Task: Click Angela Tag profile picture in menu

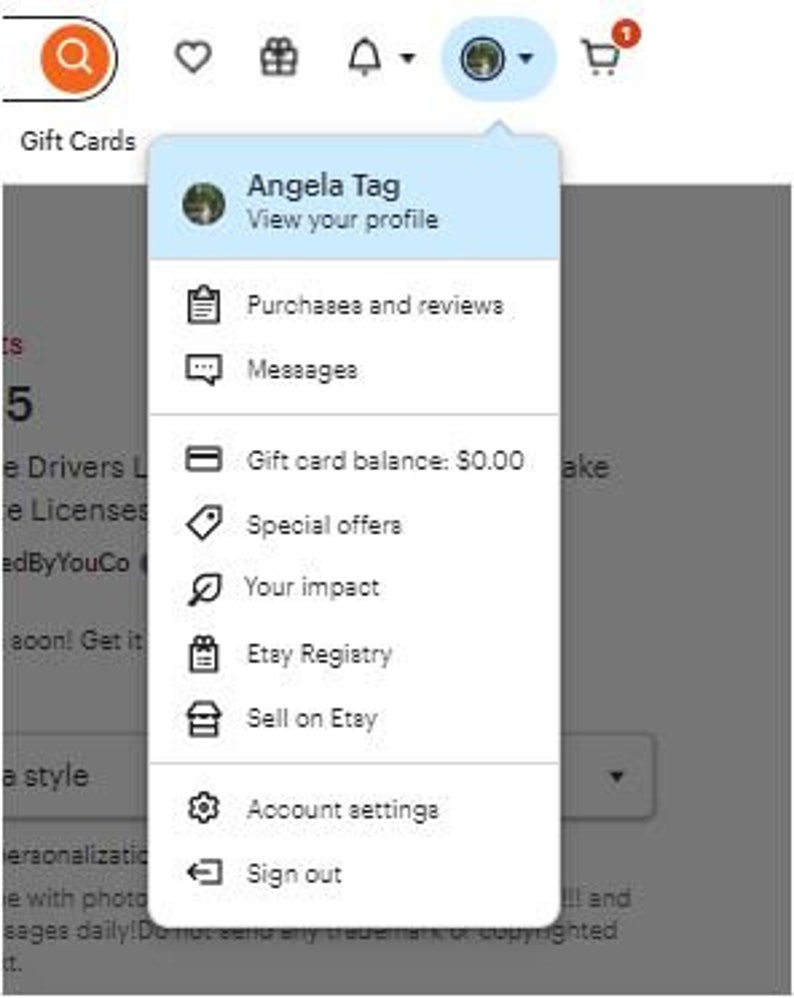Action: click(x=204, y=204)
